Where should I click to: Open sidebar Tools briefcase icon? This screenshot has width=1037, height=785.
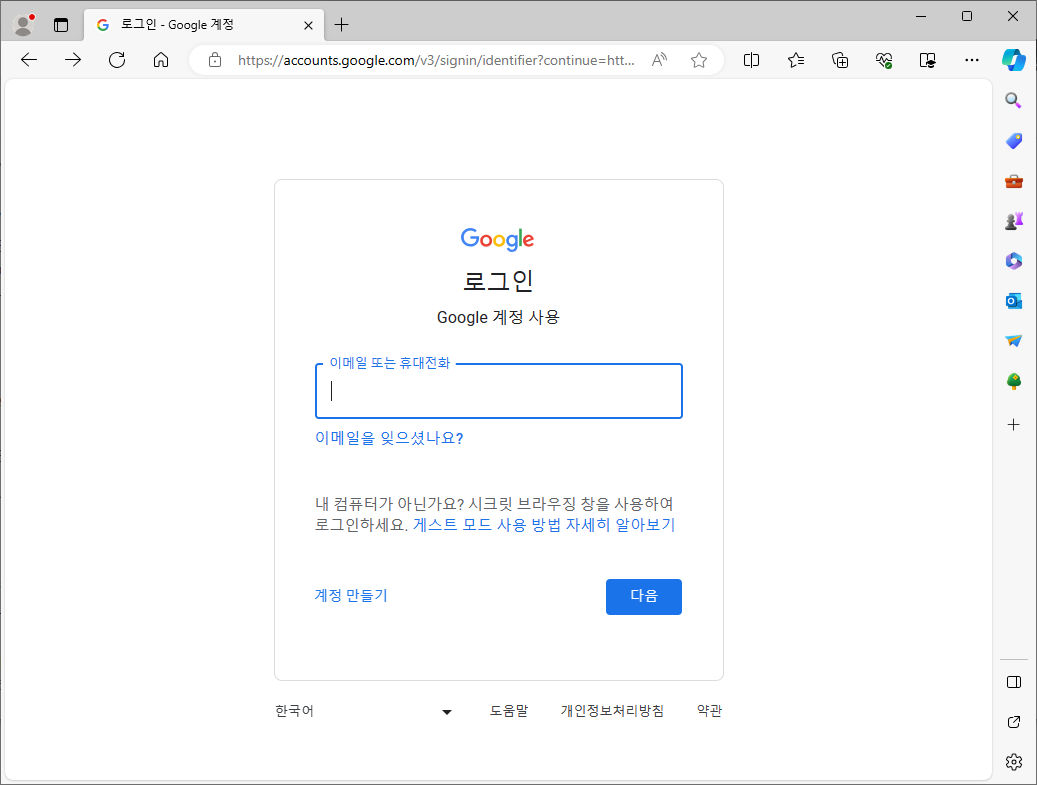click(1013, 181)
